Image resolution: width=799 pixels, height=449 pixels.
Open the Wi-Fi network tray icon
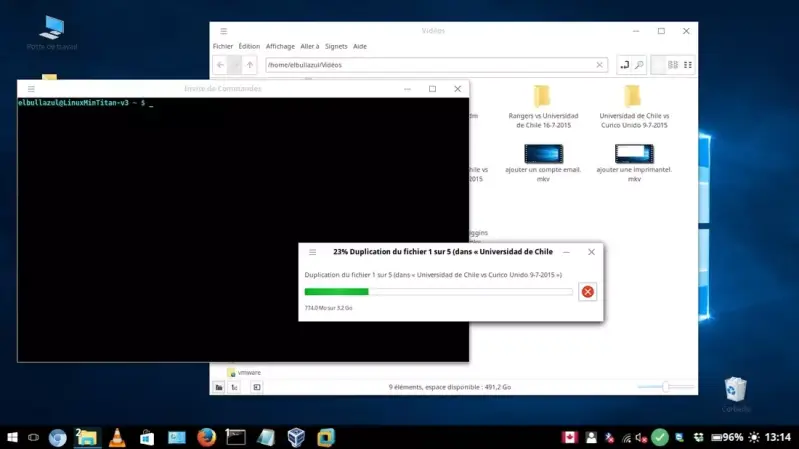point(626,437)
